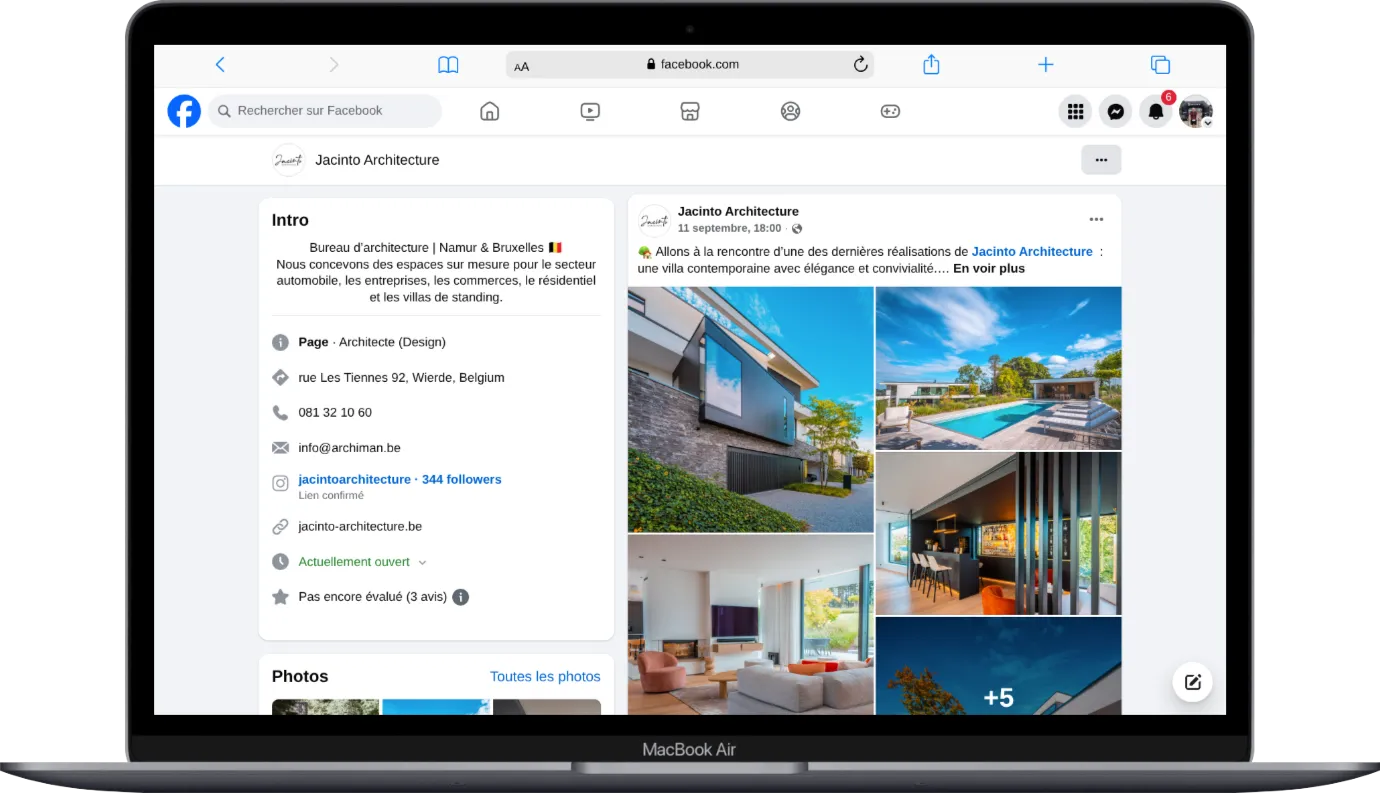Image resolution: width=1380 pixels, height=793 pixels.
Task: Click the new message compose floating button
Action: (x=1192, y=682)
